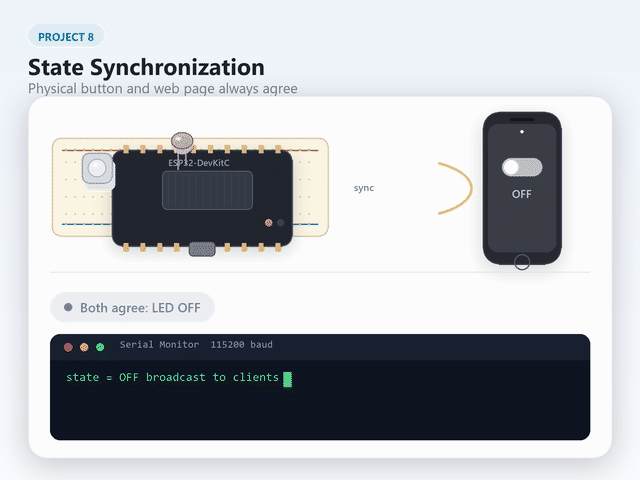This screenshot has width=640, height=480.
Task: Click the orange dot in Serial Monitor
Action: (x=84, y=347)
